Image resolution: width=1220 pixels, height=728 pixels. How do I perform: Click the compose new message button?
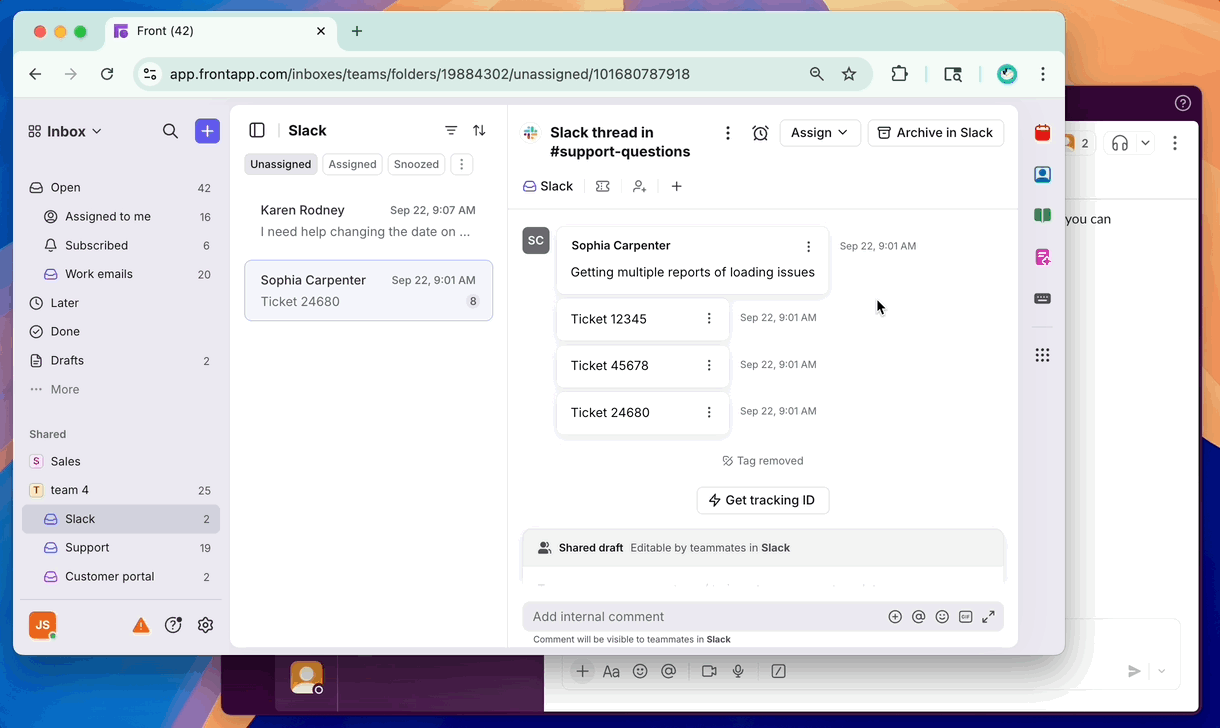pyautogui.click(x=207, y=131)
